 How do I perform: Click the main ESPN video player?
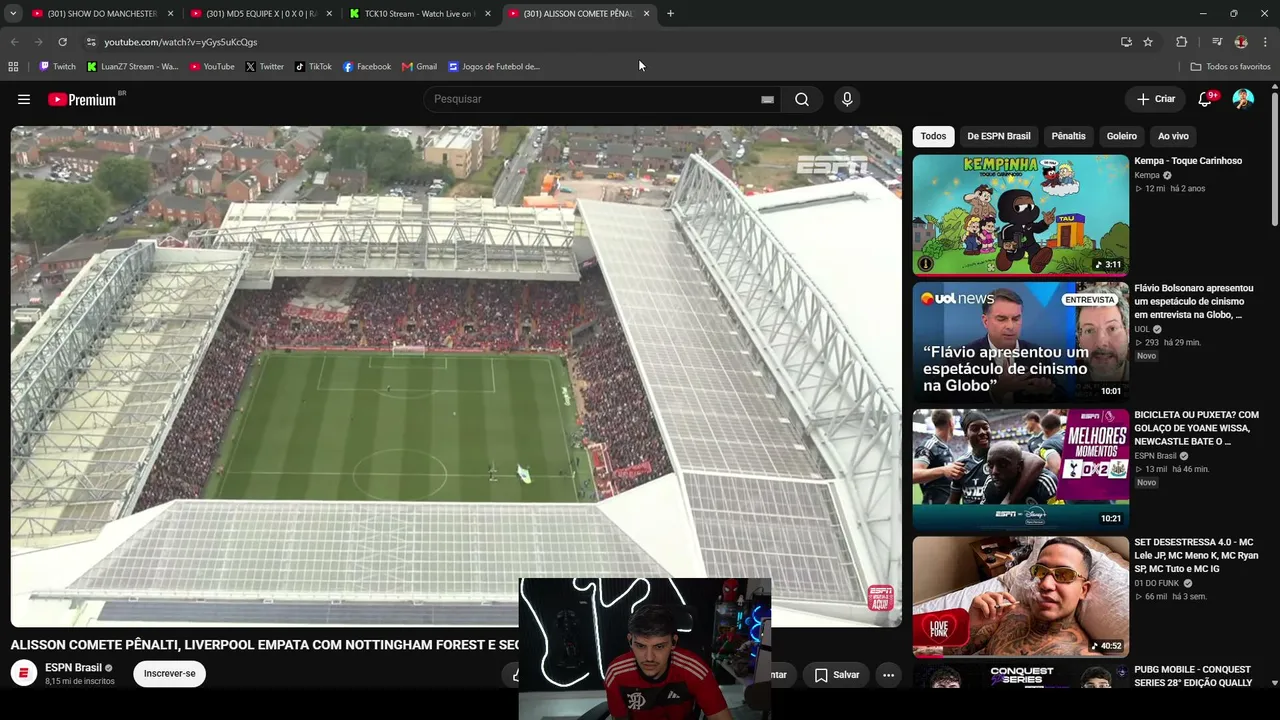point(456,376)
